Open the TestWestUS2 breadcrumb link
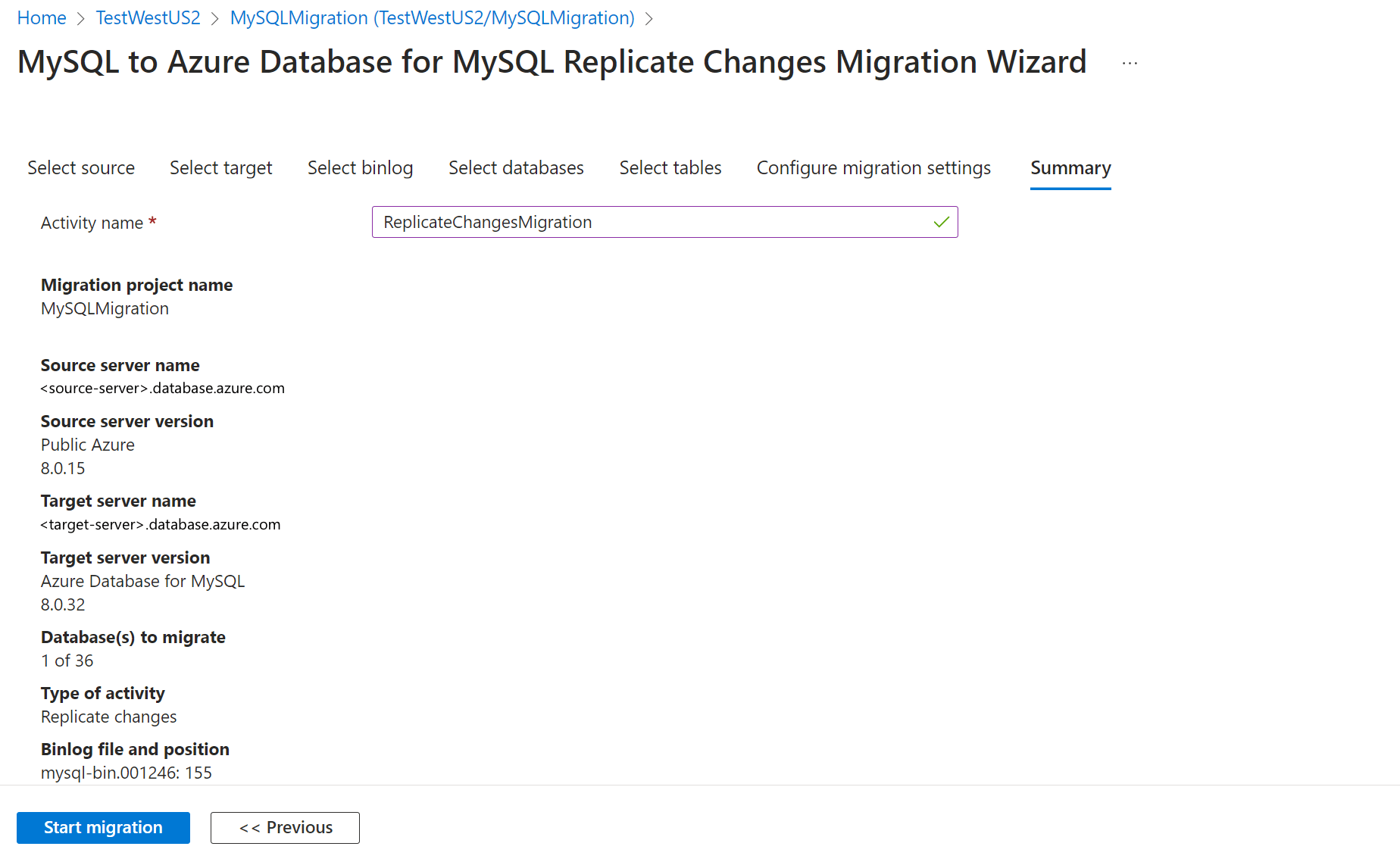 click(148, 18)
